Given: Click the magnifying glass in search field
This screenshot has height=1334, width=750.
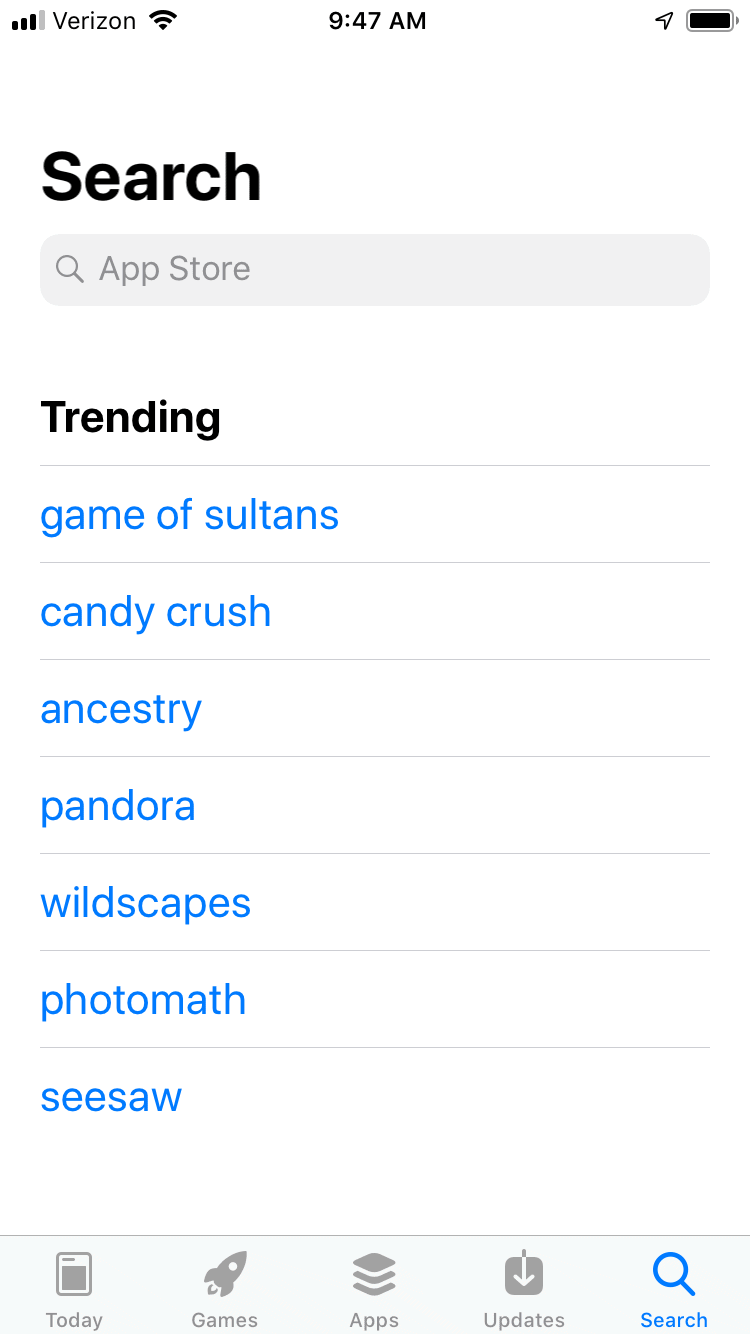Looking at the screenshot, I should click(69, 269).
